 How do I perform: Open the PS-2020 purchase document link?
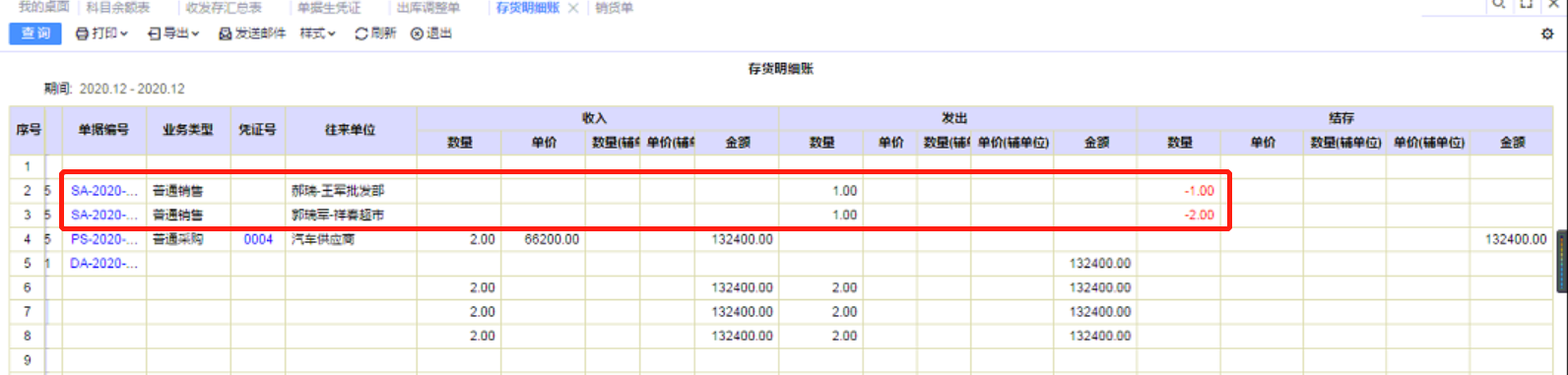click(104, 239)
